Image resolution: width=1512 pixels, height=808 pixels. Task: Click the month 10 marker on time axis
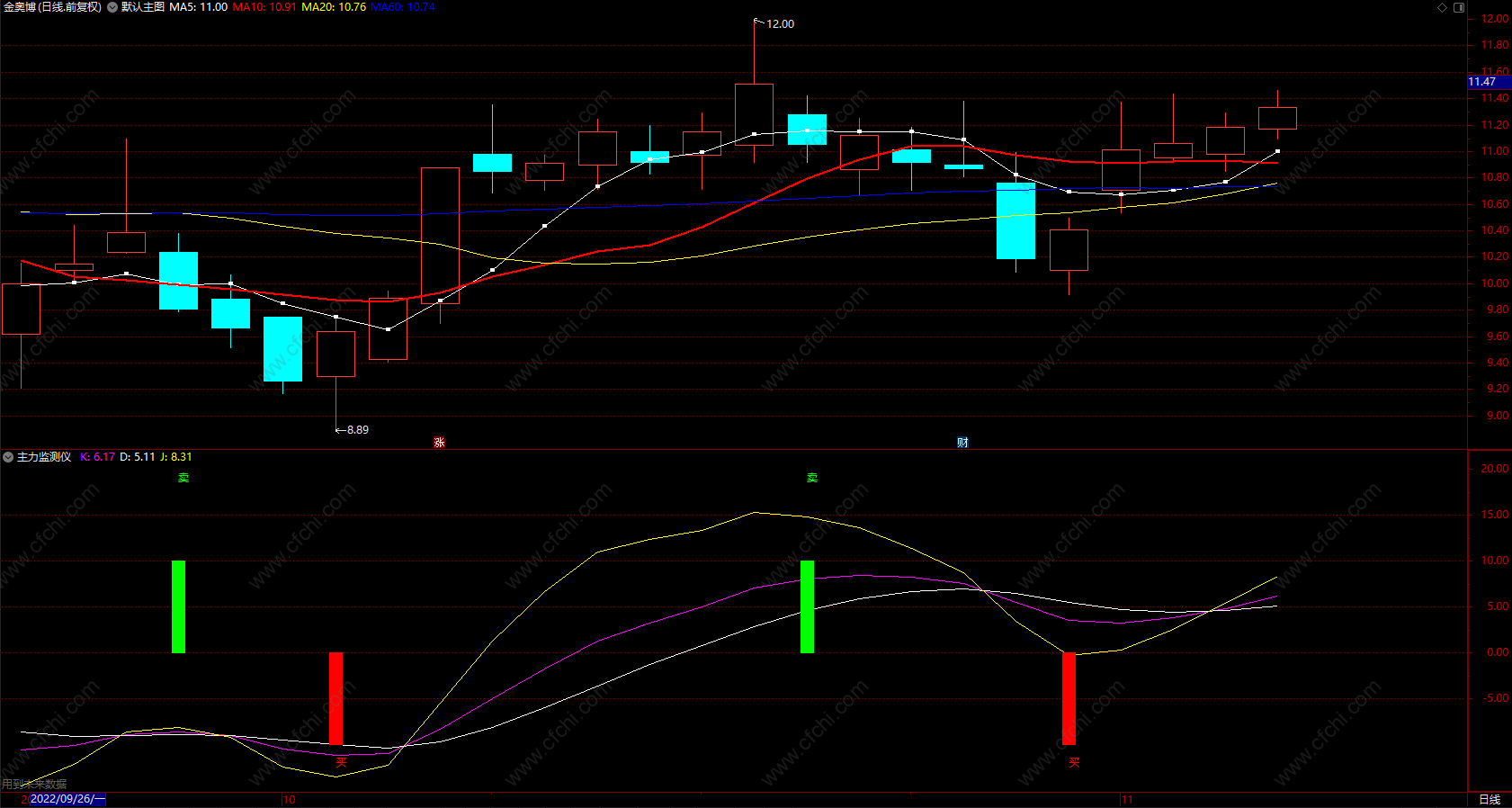[289, 799]
